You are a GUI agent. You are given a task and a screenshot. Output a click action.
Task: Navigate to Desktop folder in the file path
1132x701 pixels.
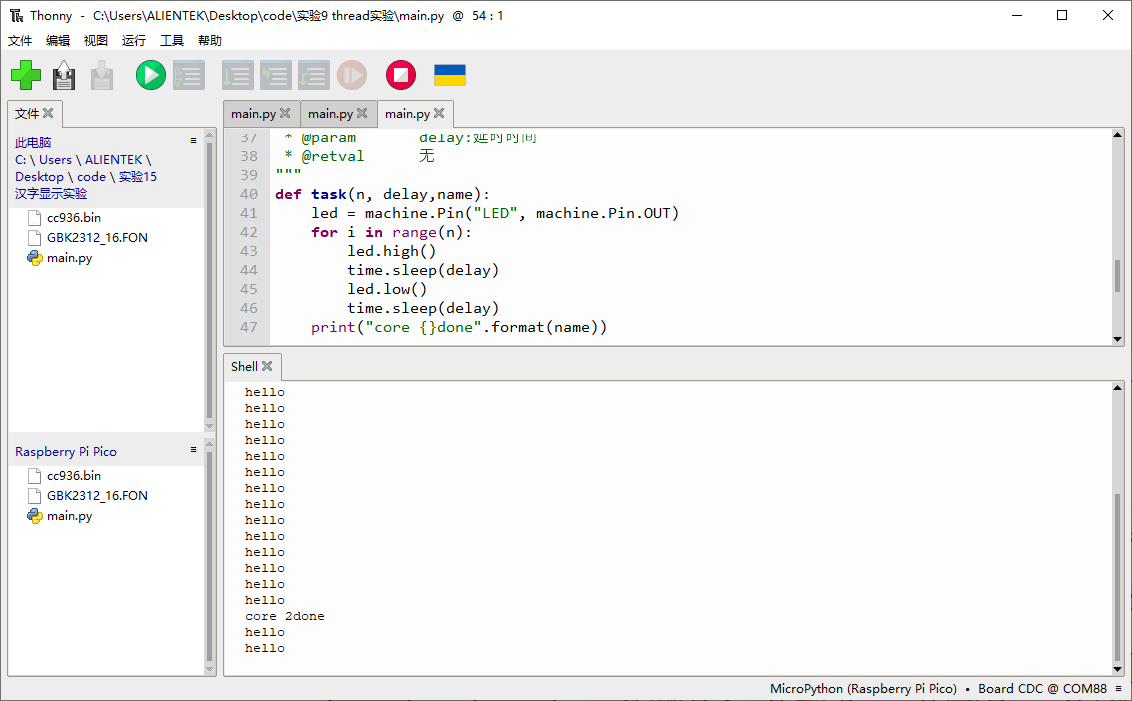click(39, 177)
